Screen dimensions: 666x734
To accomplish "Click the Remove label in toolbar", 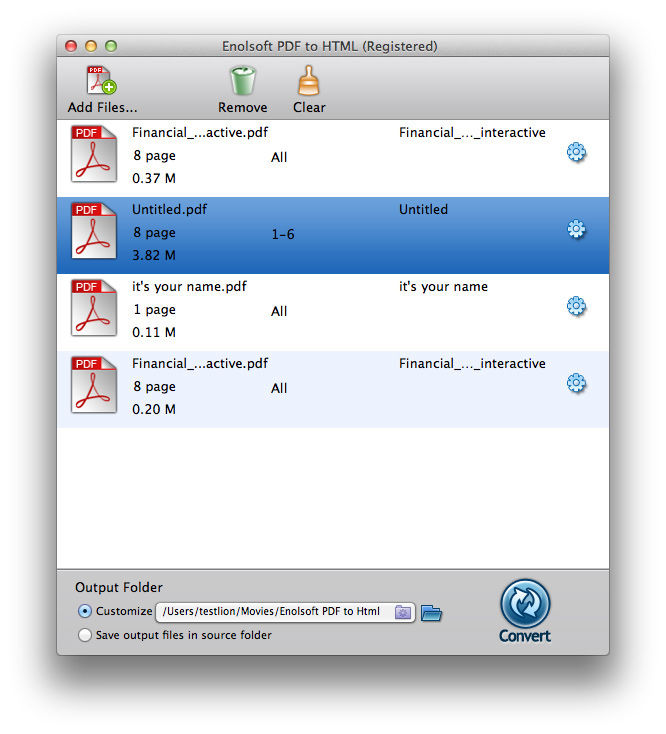I will (x=242, y=107).
